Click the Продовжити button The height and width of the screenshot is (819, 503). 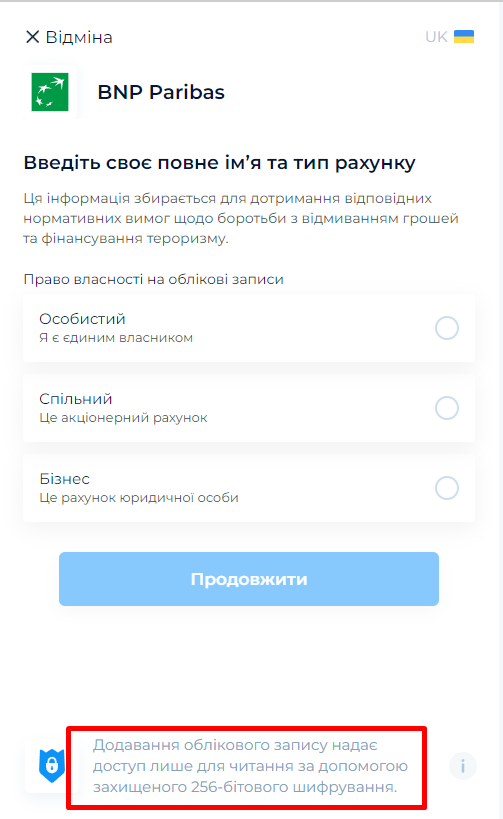pos(249,579)
